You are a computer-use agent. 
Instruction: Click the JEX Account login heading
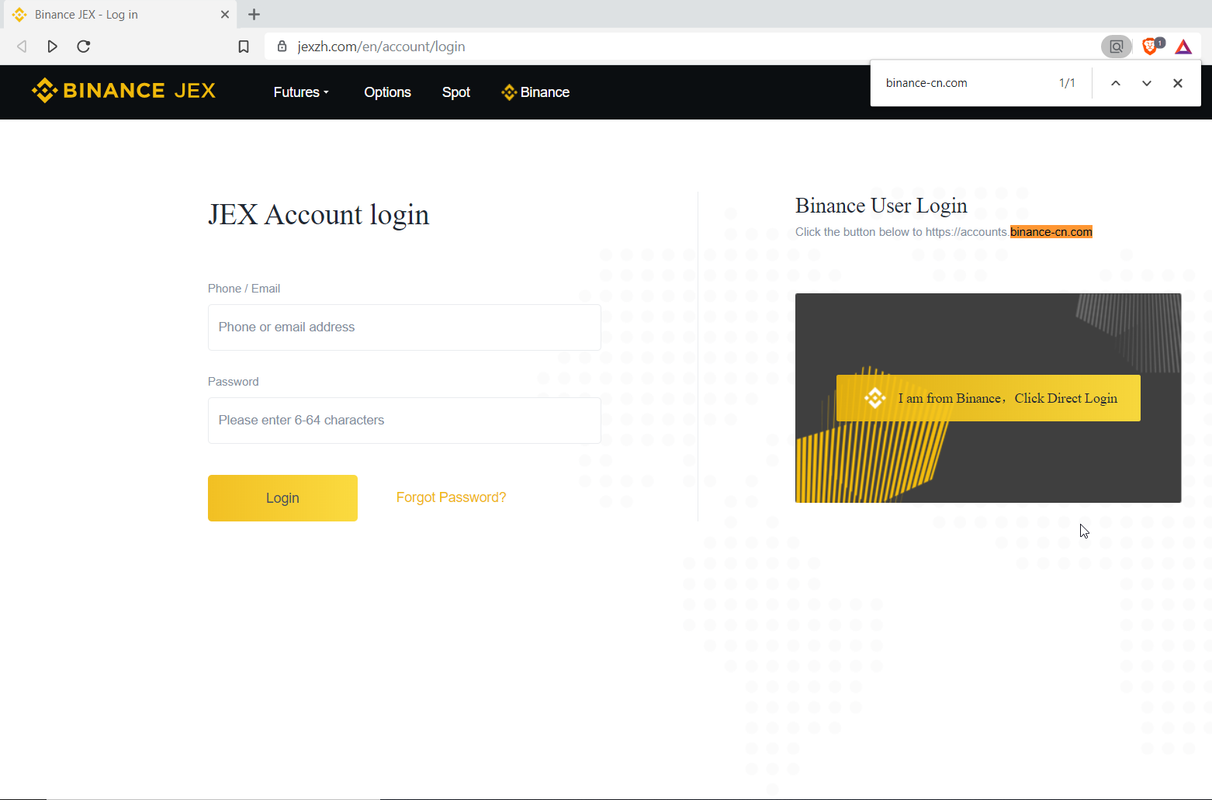click(x=318, y=215)
